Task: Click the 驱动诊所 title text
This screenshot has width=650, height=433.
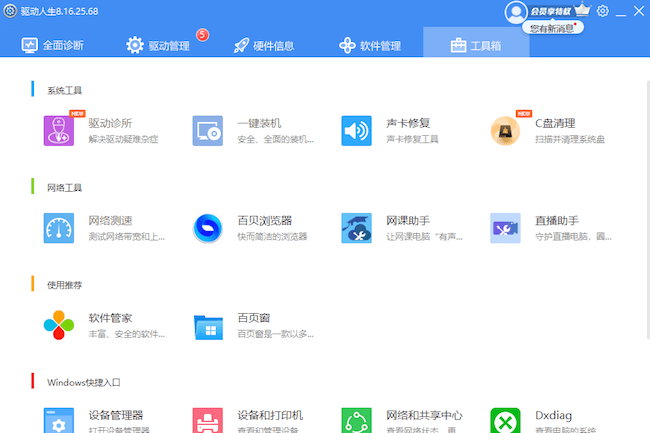Action: point(110,123)
